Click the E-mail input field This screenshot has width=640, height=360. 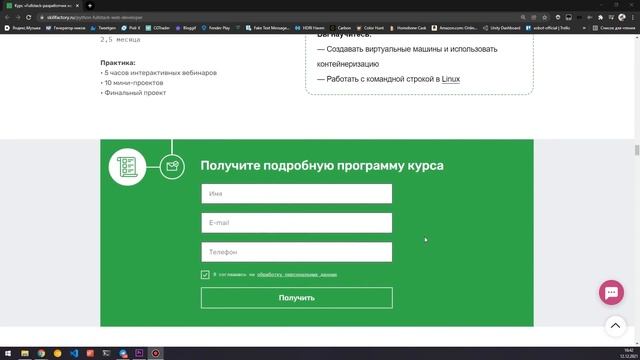click(x=296, y=223)
